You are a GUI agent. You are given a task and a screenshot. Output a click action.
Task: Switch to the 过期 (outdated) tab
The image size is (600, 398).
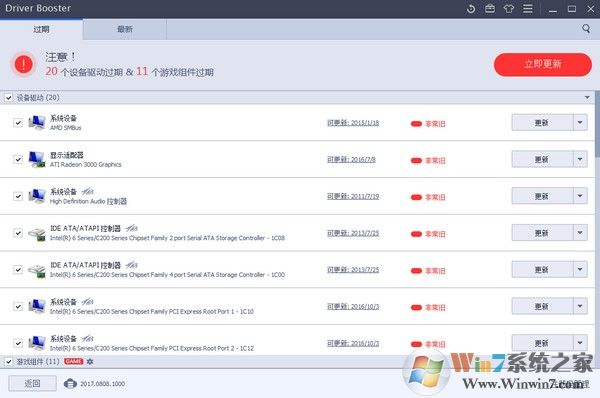pyautogui.click(x=41, y=29)
